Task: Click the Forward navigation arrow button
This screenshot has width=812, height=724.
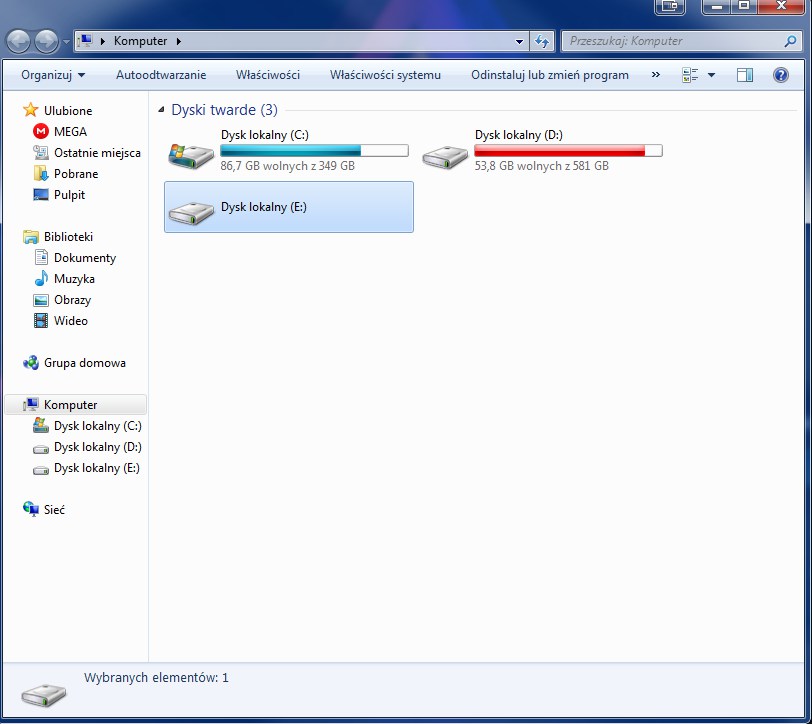Action: pos(47,41)
